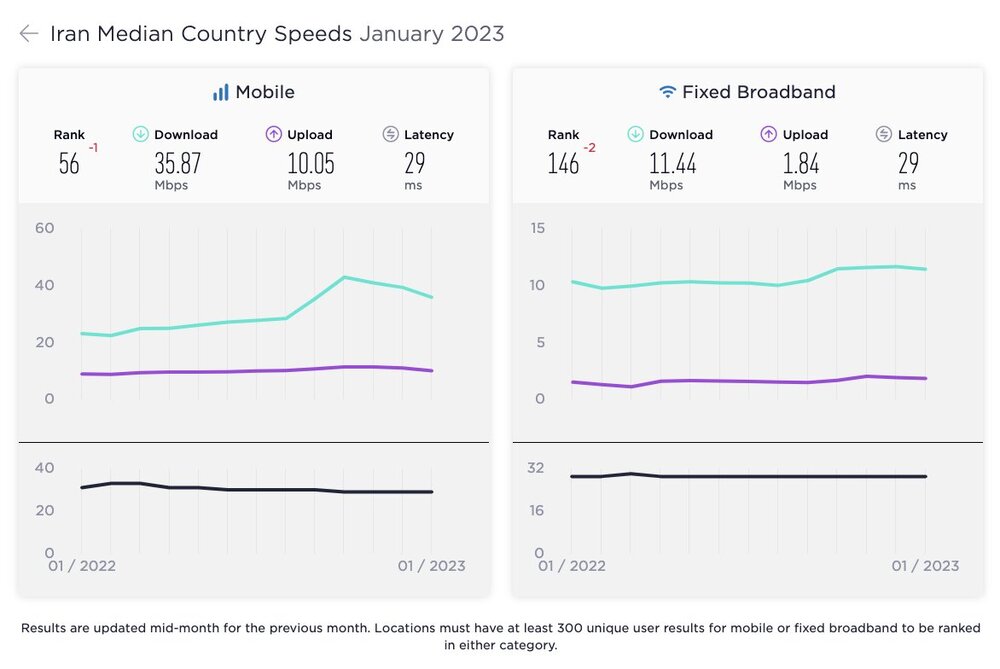Click the Mobile download line peak
Screen dimensions: 1000x669
[x=344, y=277]
